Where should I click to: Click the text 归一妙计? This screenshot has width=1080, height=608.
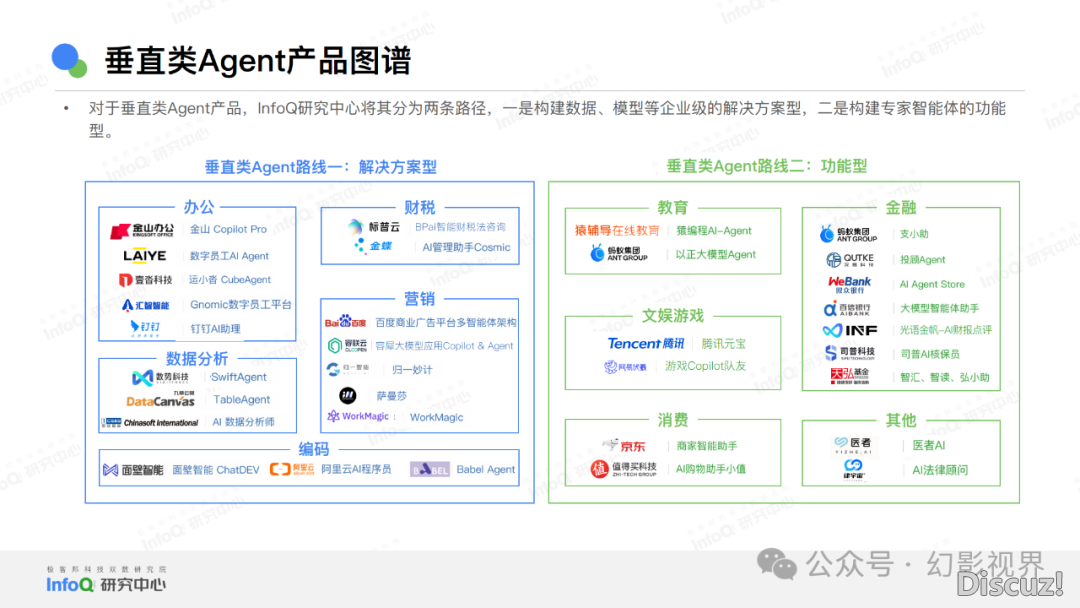412,370
